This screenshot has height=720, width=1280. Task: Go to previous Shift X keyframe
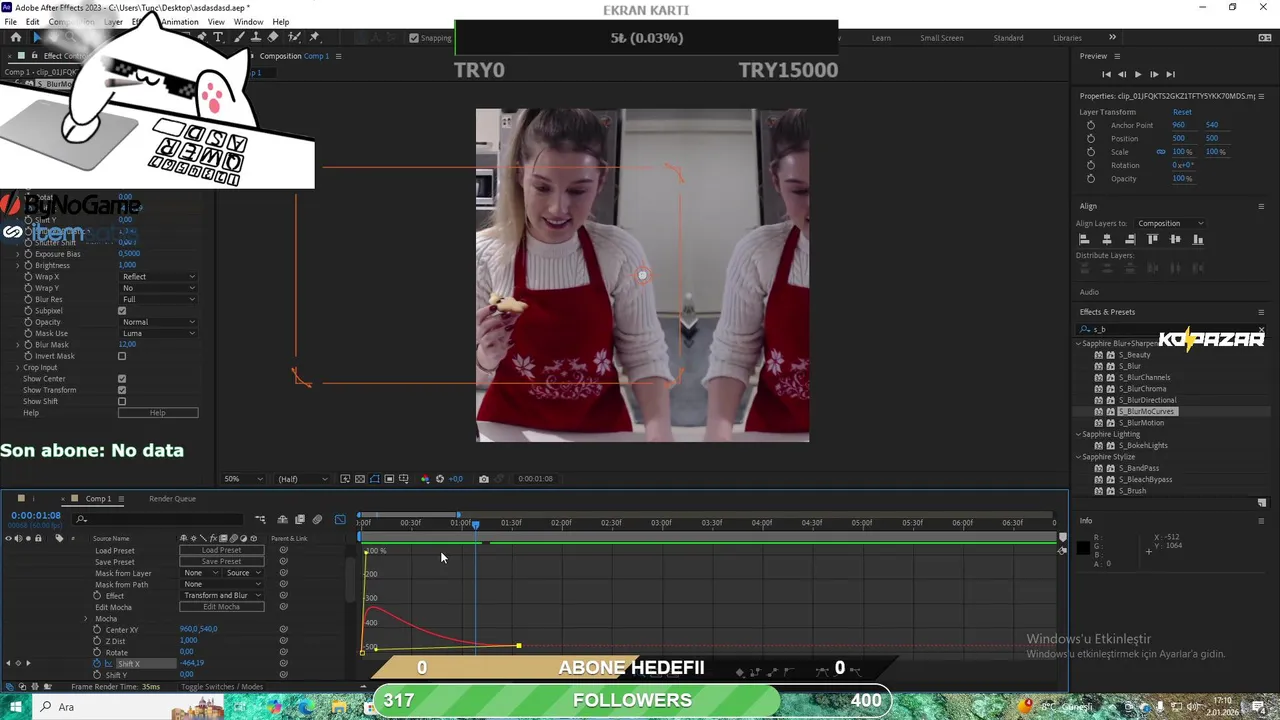coord(8,663)
